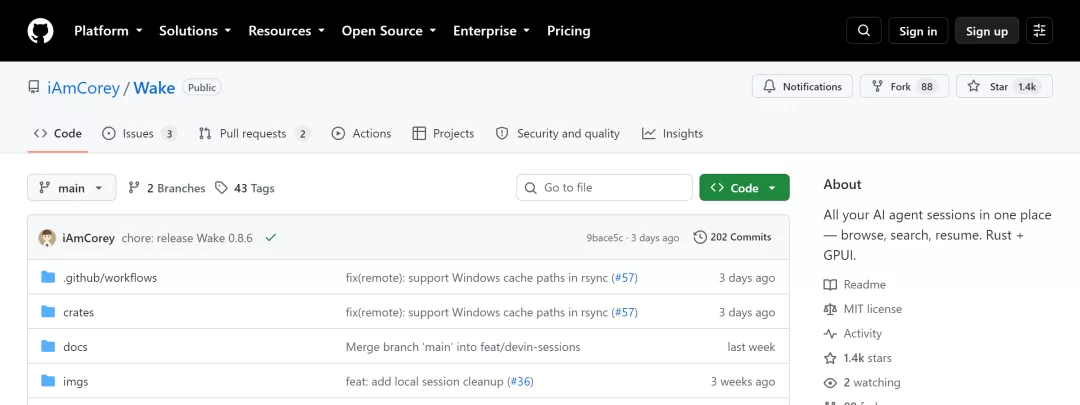Expand the Platform menu

click(x=108, y=31)
